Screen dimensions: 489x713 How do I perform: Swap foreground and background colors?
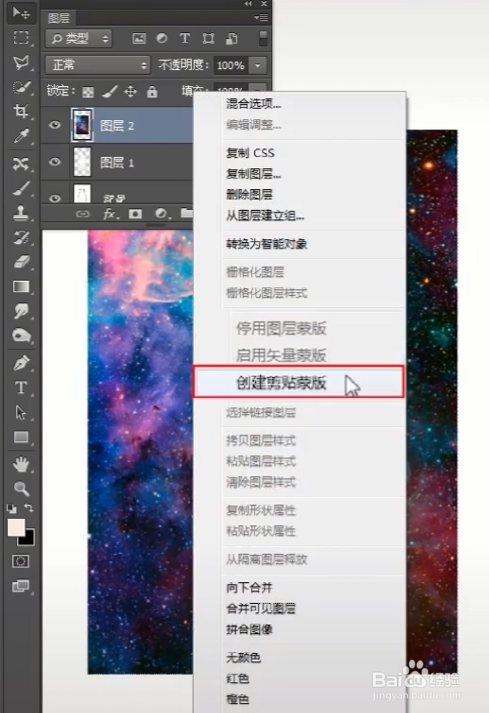click(29, 508)
